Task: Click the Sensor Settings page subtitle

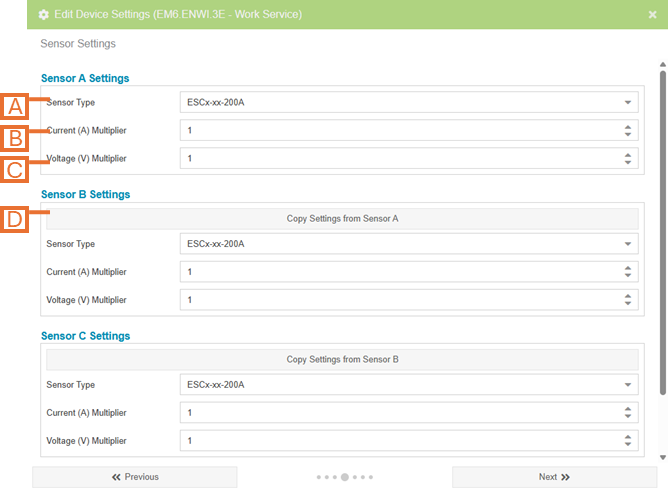Action: 78,43
